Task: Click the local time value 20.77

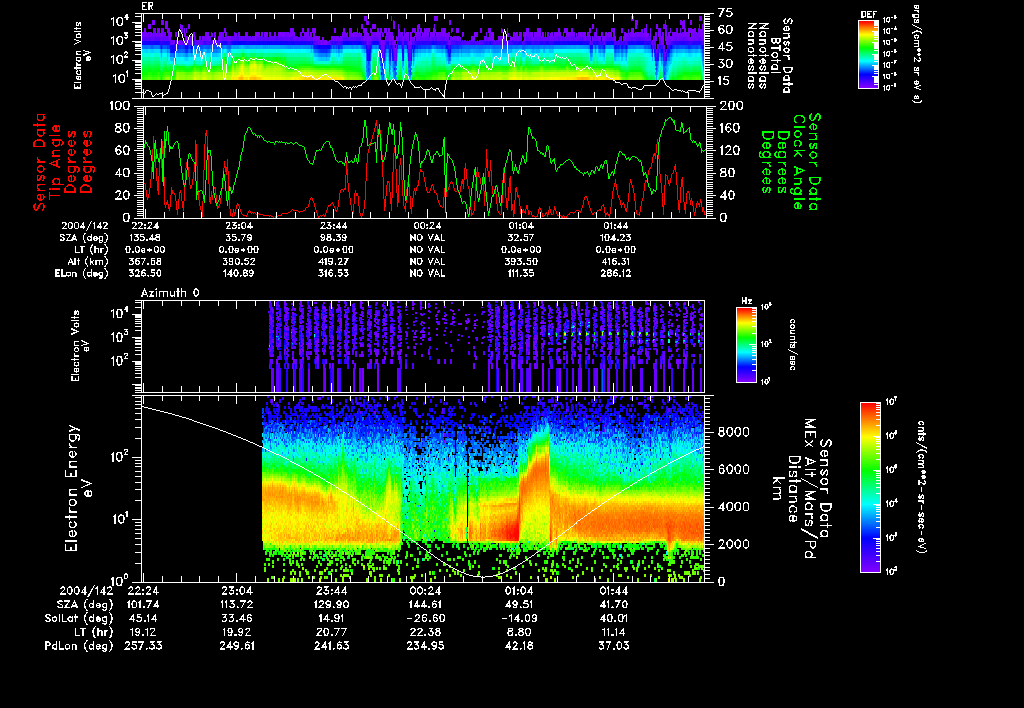Action: click(331, 632)
